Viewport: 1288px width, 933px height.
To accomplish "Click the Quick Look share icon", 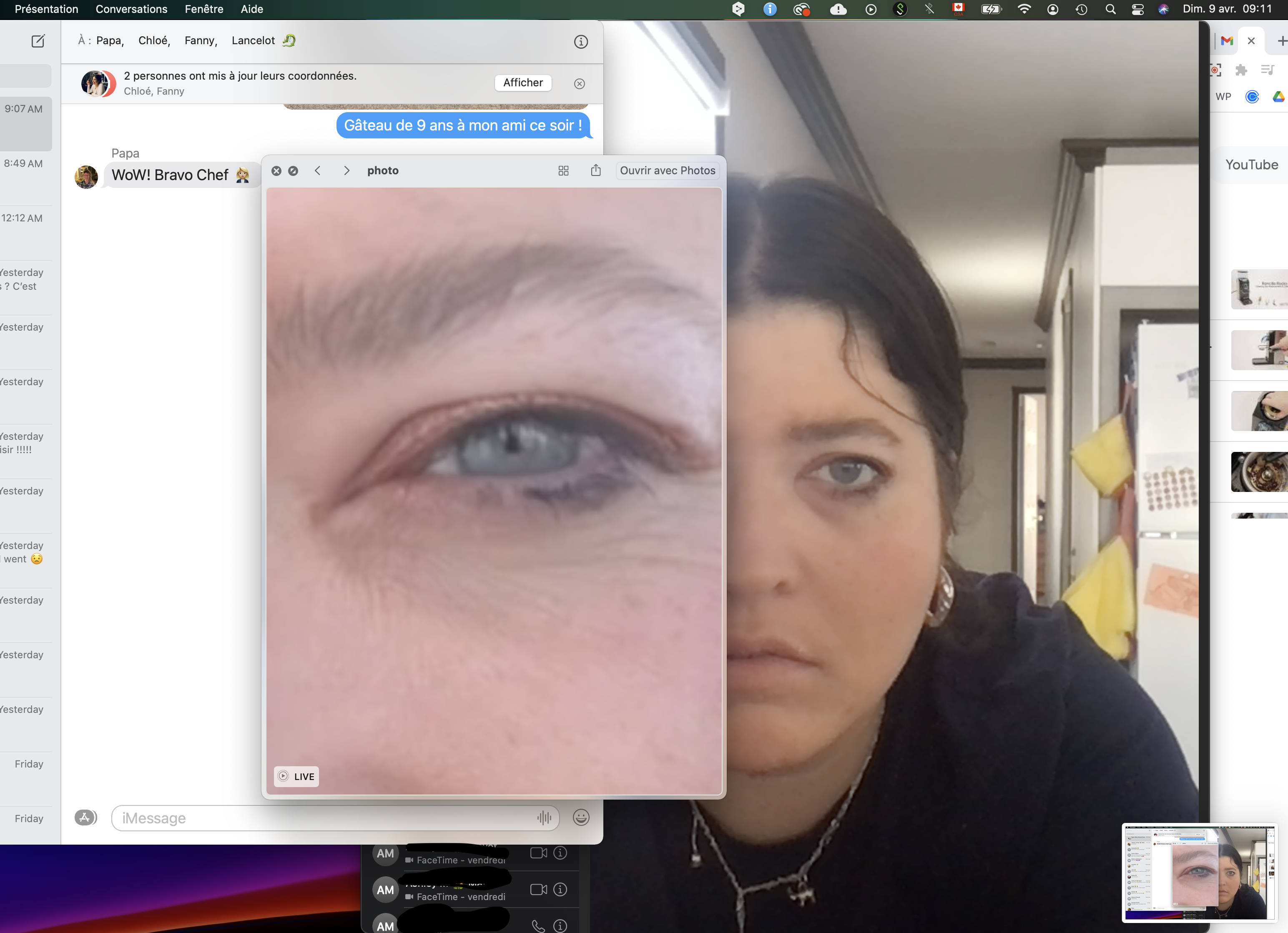I will coord(595,171).
